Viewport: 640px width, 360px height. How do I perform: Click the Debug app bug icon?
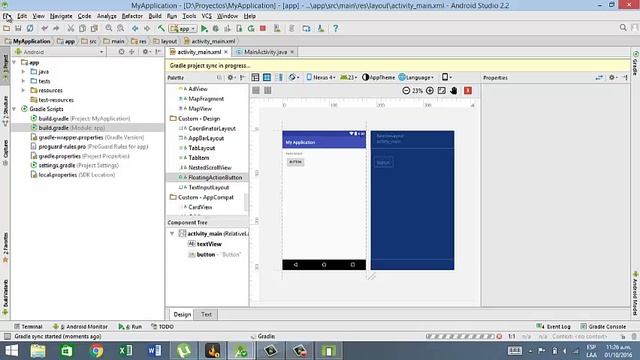[x=216, y=29]
